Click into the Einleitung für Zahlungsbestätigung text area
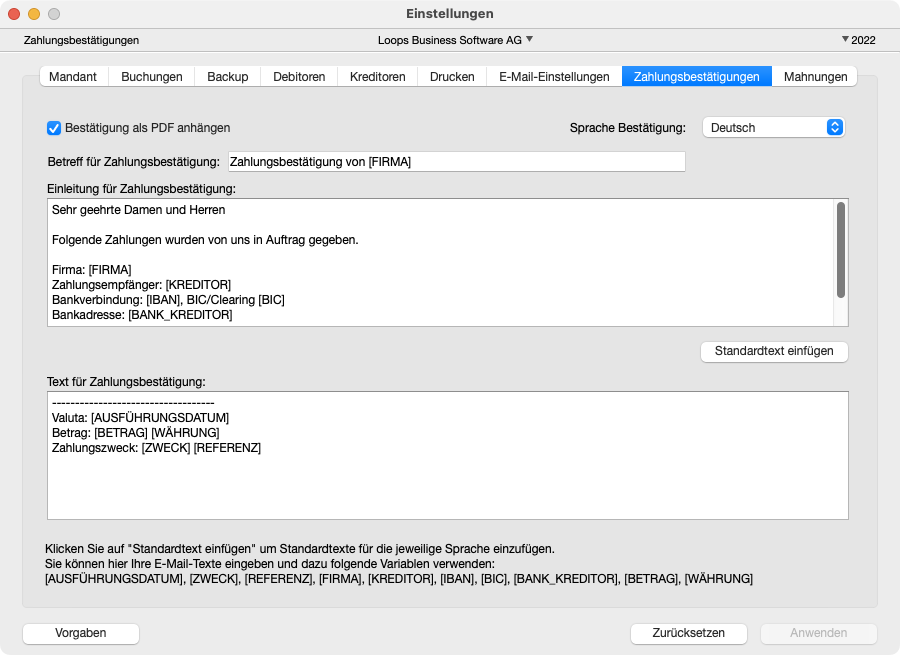Image resolution: width=900 pixels, height=655 pixels. 440,262
